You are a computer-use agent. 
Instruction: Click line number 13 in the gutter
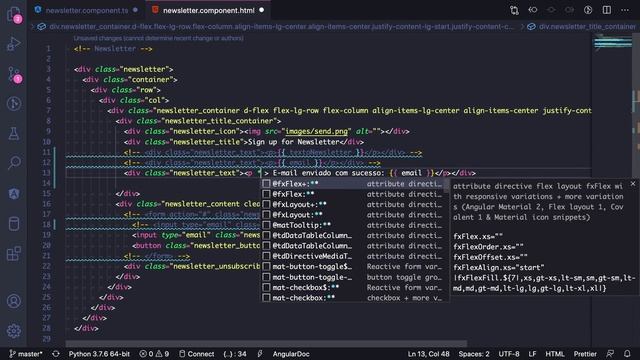pyautogui.click(x=48, y=173)
